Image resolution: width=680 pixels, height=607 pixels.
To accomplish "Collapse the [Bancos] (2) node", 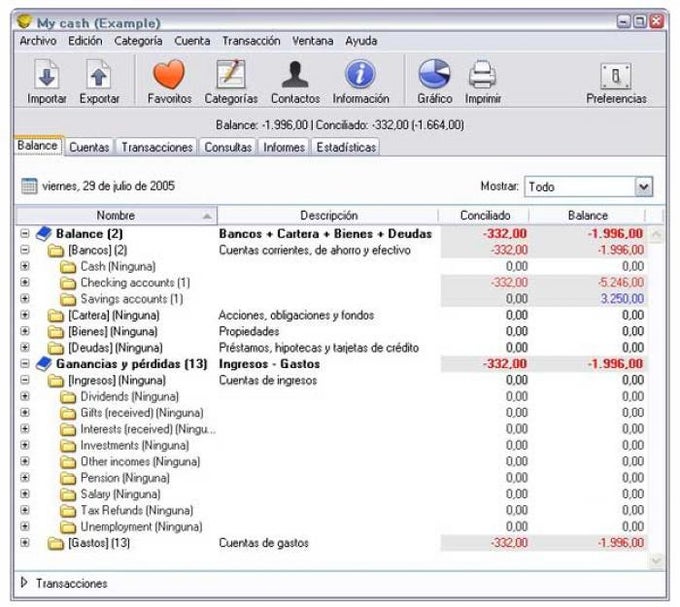I will point(25,250).
